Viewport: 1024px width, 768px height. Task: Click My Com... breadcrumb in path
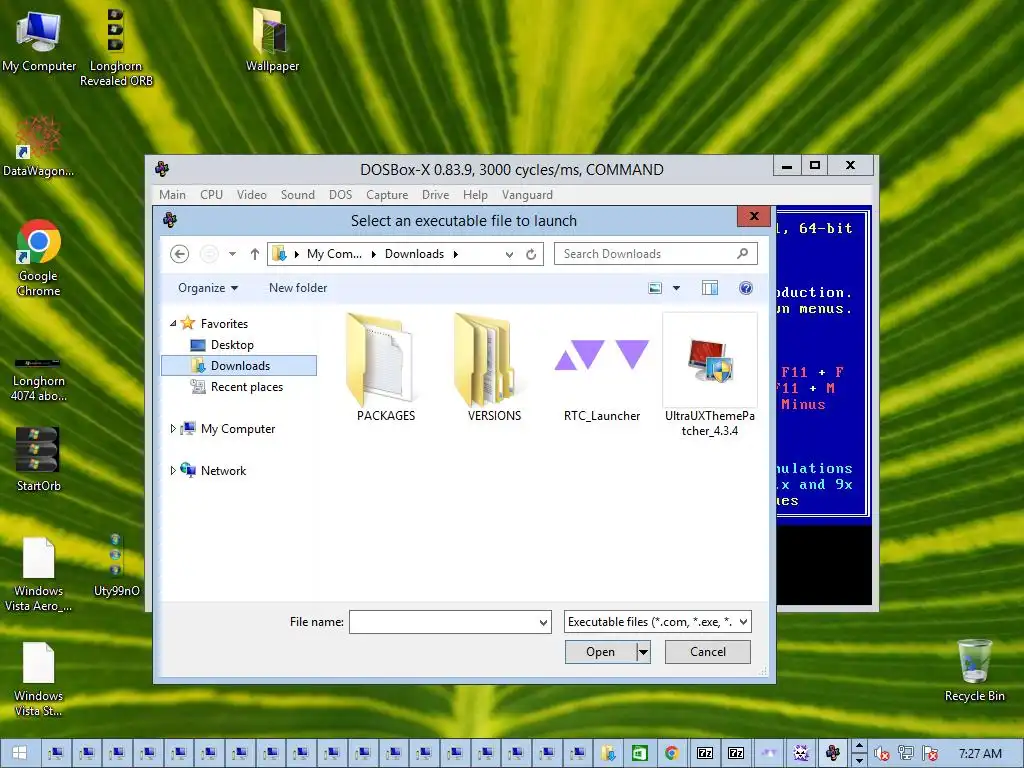click(334, 254)
